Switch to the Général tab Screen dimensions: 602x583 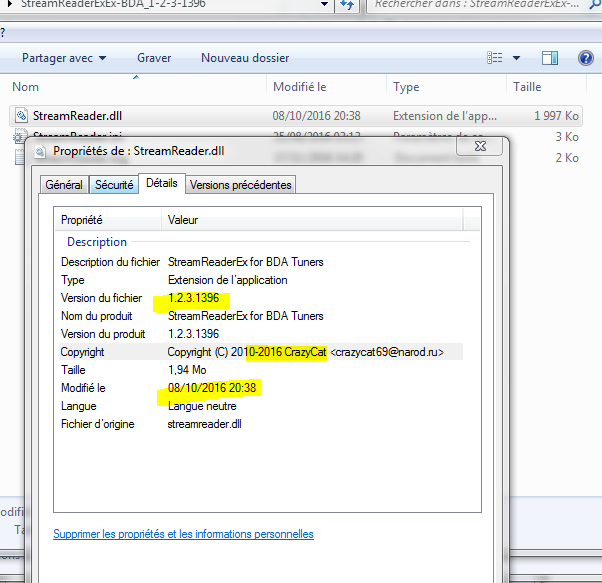pos(64,184)
